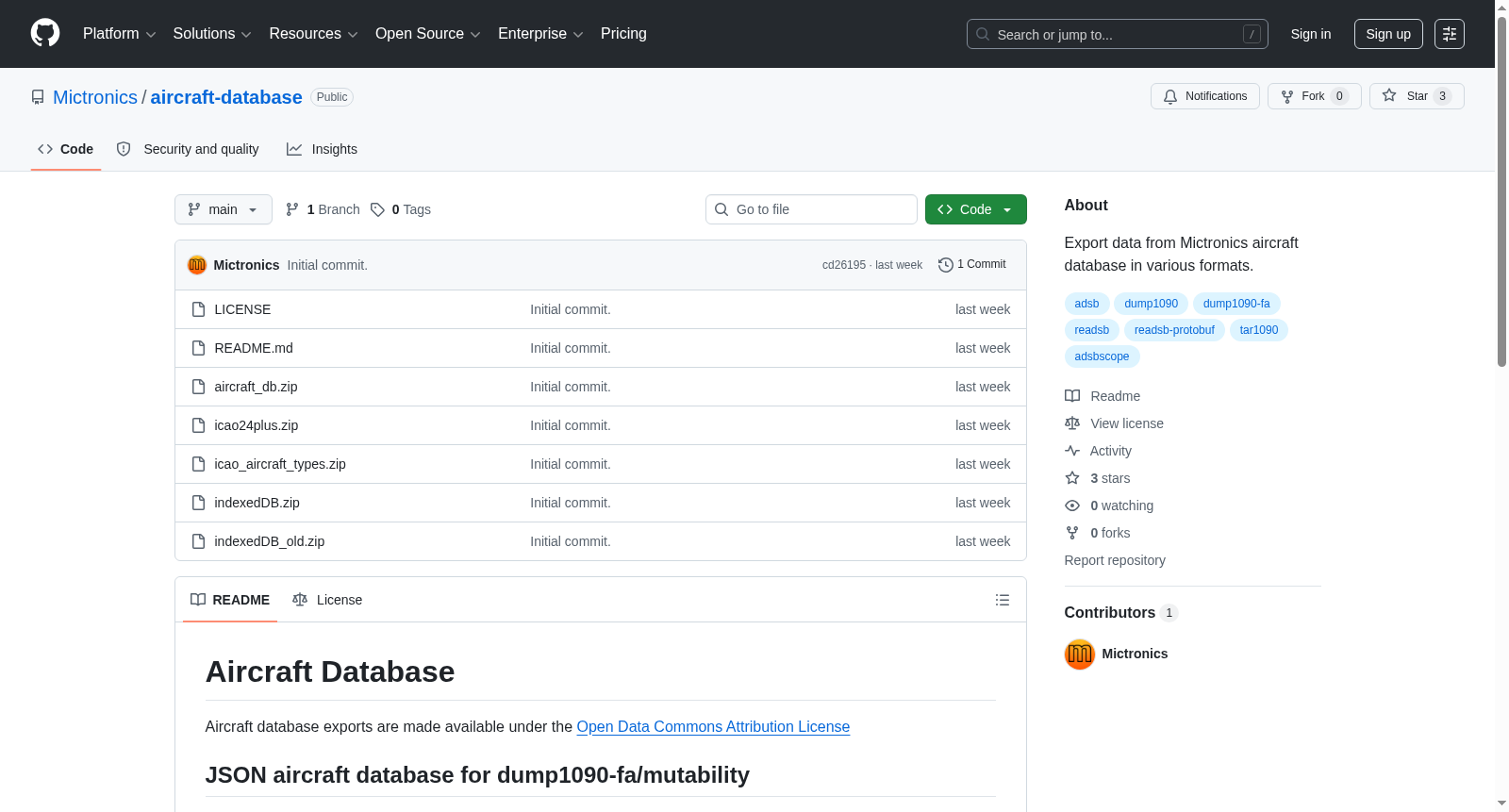The image size is (1509, 812).
Task: Click the fork icon in Fork button
Action: 1287,96
